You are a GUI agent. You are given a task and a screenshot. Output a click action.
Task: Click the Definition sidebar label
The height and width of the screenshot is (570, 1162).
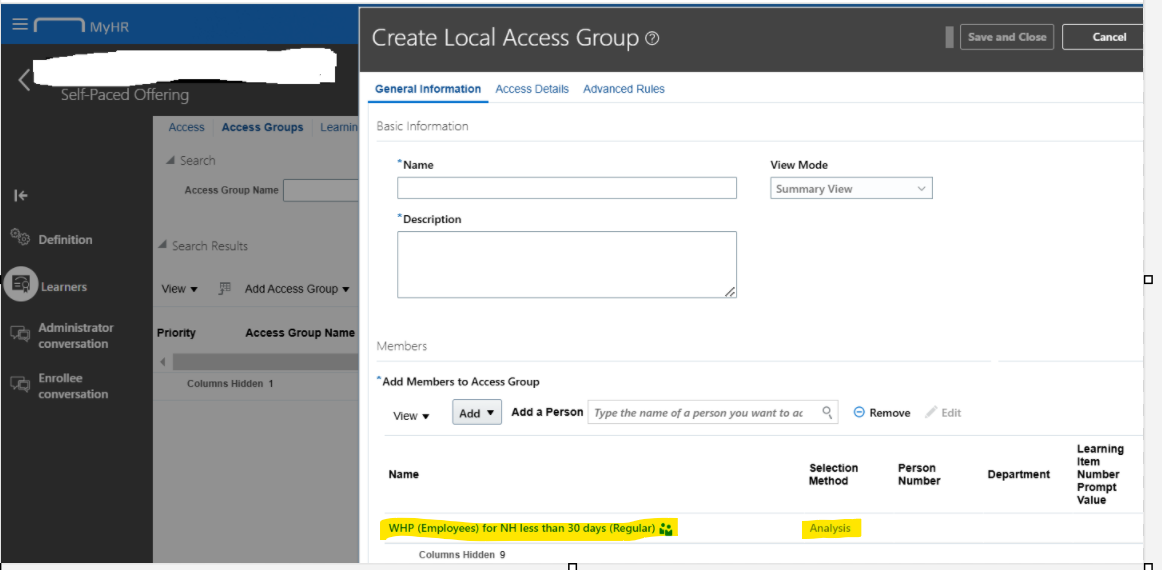tap(65, 239)
